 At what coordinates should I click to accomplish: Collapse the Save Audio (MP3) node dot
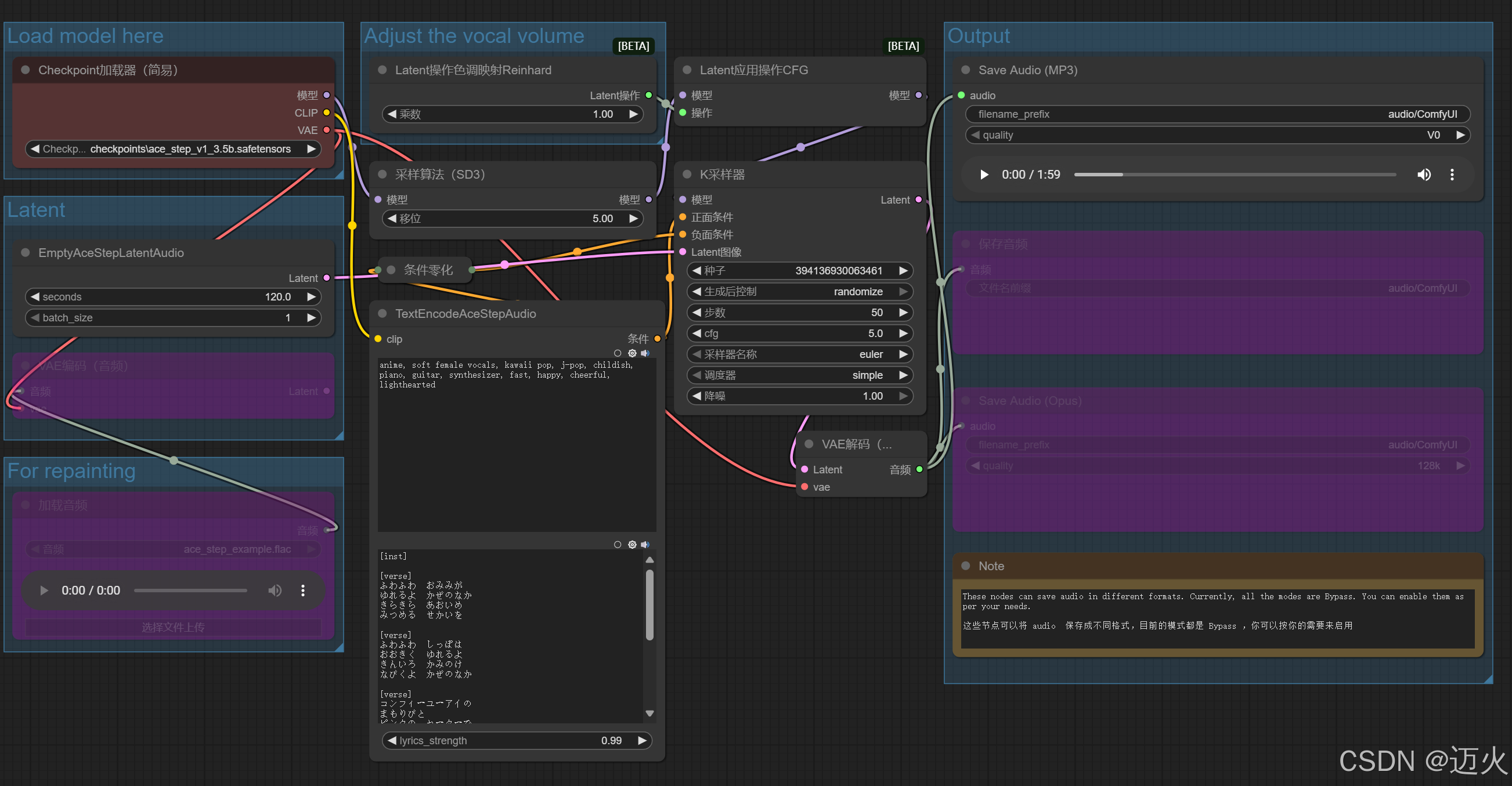coord(966,70)
